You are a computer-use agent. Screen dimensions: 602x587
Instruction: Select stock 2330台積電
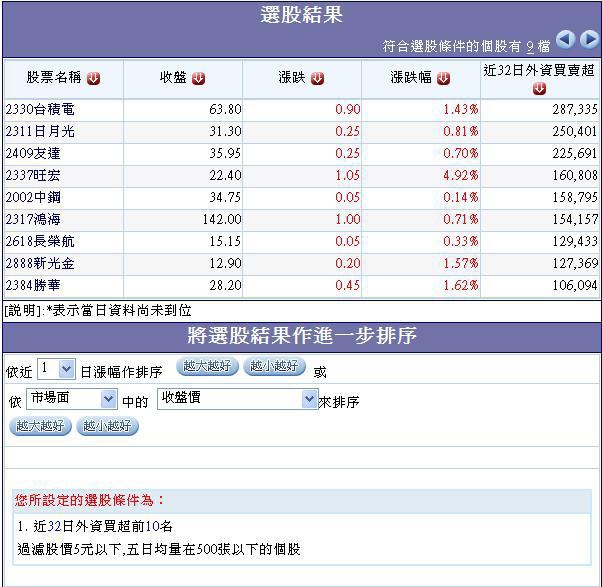[40, 110]
